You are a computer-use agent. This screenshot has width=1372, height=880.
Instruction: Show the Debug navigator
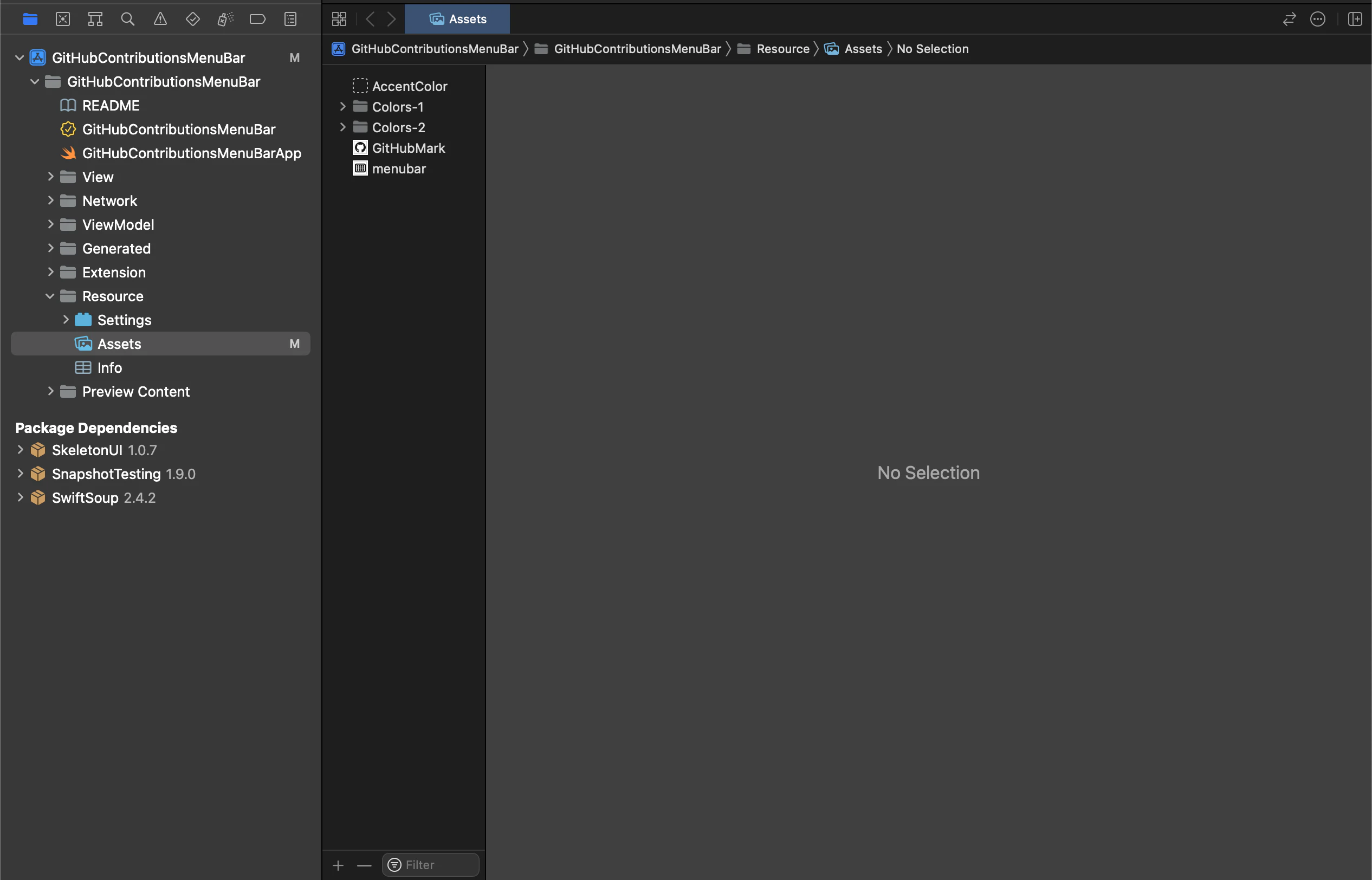pos(225,19)
